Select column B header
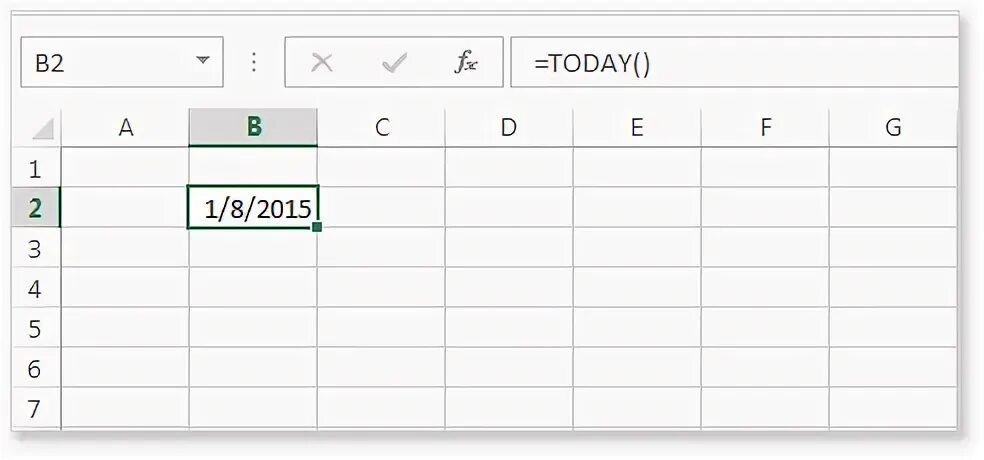The width and height of the screenshot is (984, 460). (253, 128)
